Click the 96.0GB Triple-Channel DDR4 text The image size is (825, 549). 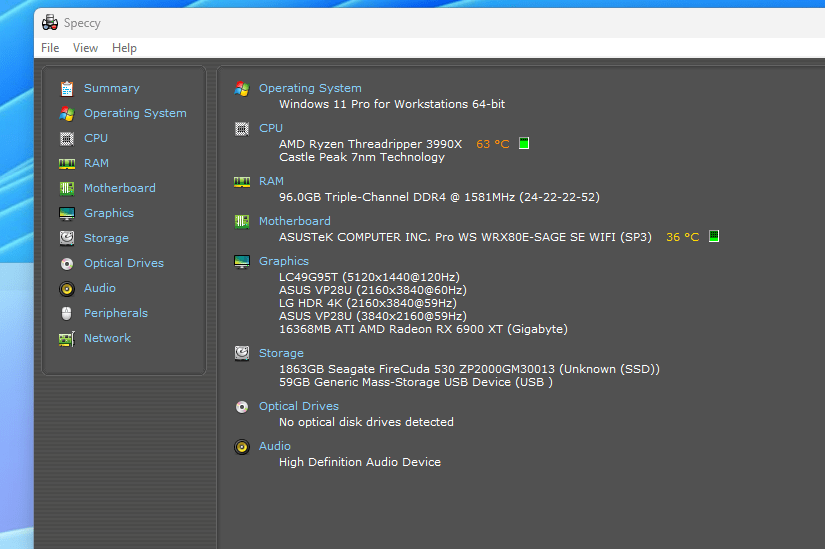[439, 197]
